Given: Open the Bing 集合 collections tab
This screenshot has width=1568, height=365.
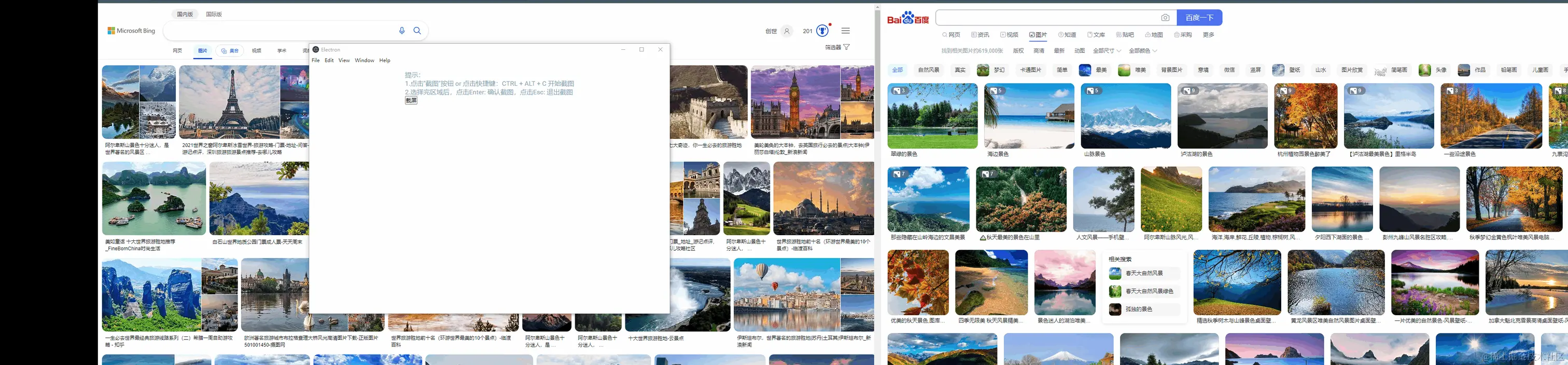Looking at the screenshot, I should pos(230,50).
